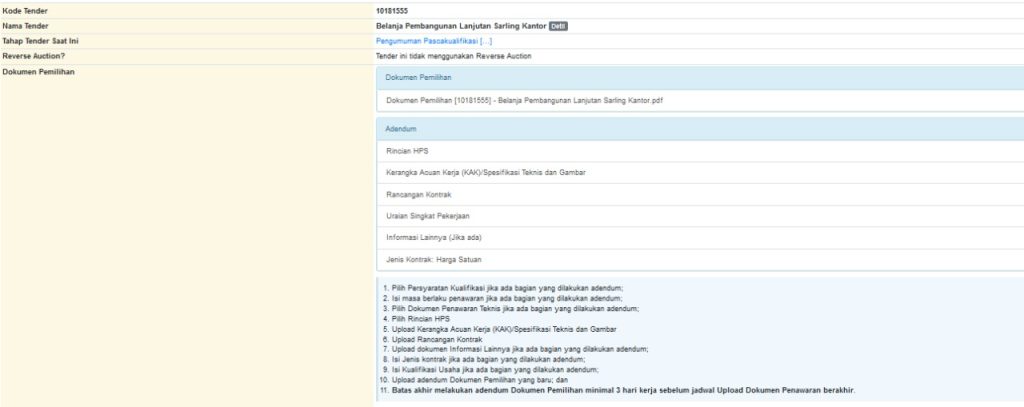Click the tender code 10181555
Screen dimensions: 1024x407
393,11
